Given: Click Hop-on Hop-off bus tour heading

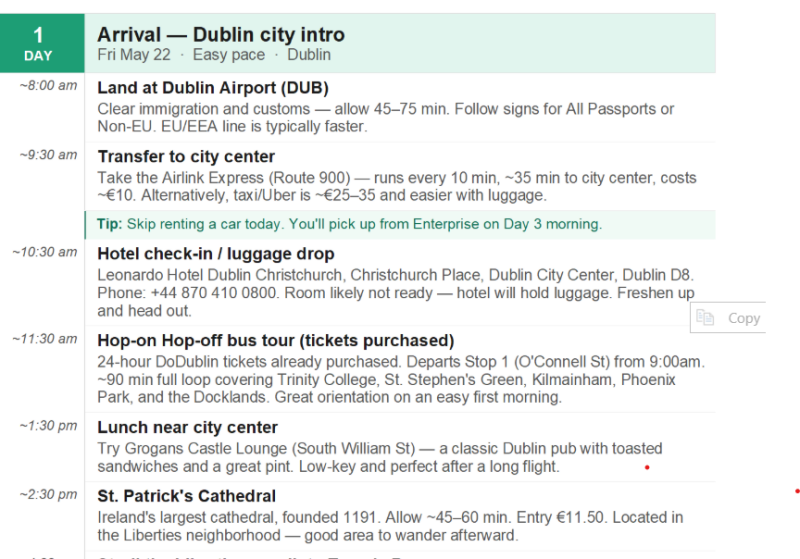Looking at the screenshot, I should point(276,340).
